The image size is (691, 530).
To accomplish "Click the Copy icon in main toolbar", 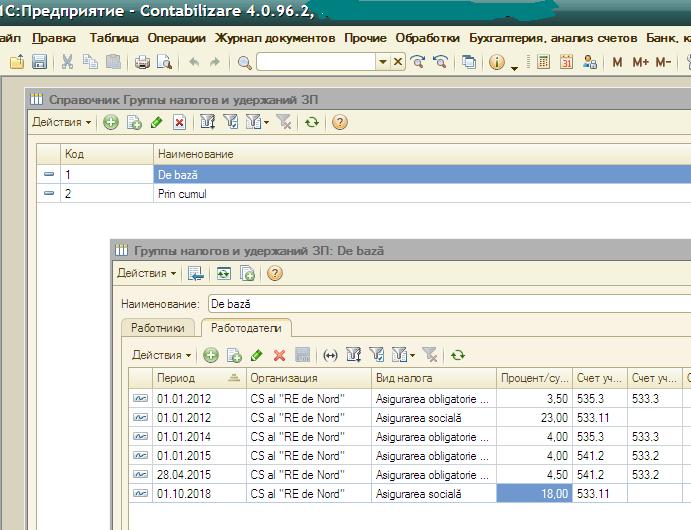I will coord(90,62).
